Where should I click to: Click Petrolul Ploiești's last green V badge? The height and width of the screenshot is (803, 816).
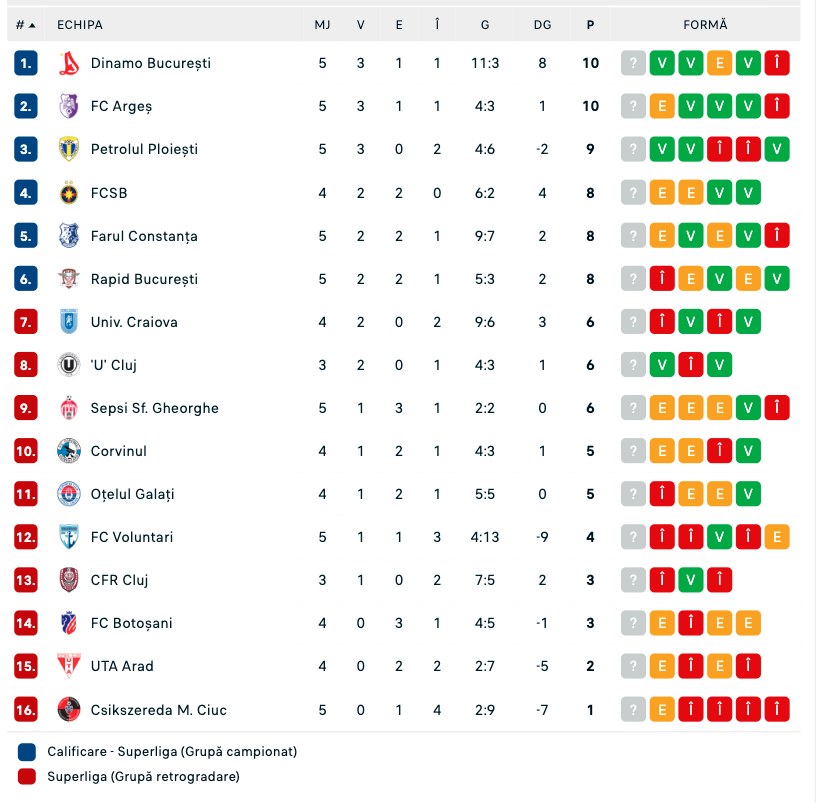click(777, 149)
